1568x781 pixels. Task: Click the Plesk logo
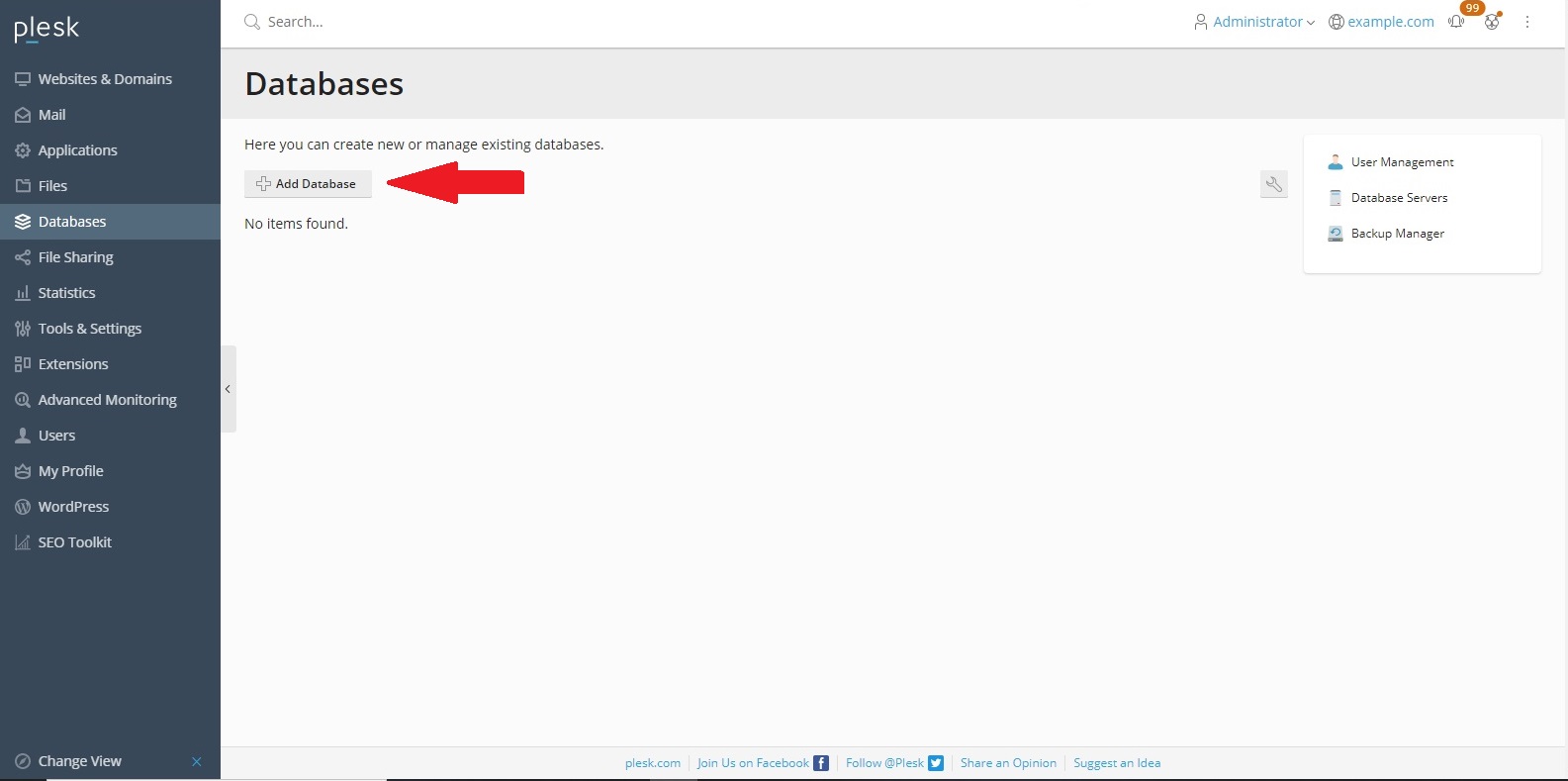tap(46, 29)
